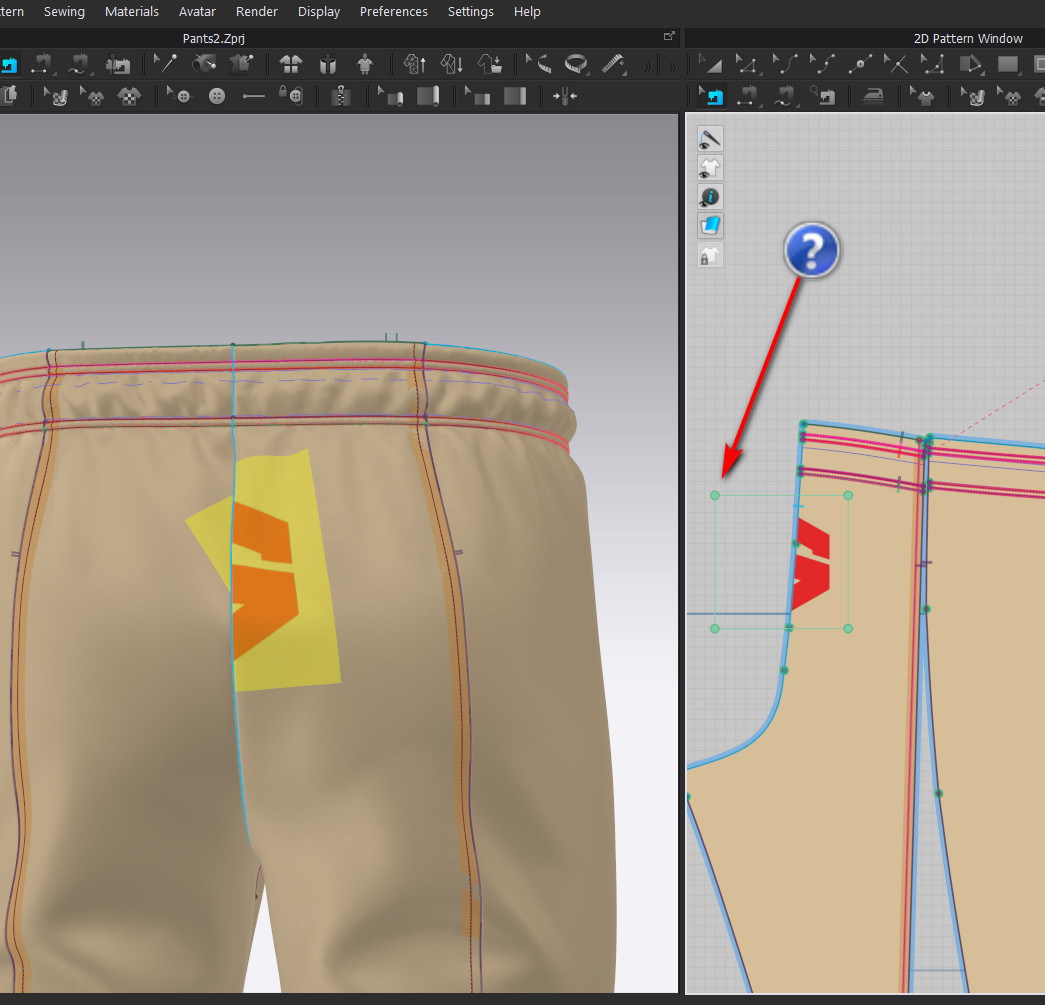
Task: Open the Render menu
Action: tap(257, 11)
